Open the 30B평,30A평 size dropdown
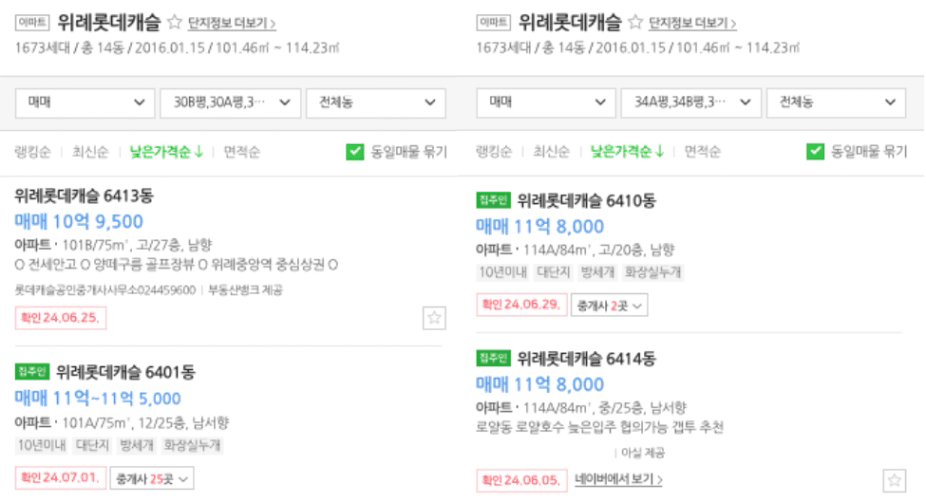The image size is (926, 502). tap(231, 103)
